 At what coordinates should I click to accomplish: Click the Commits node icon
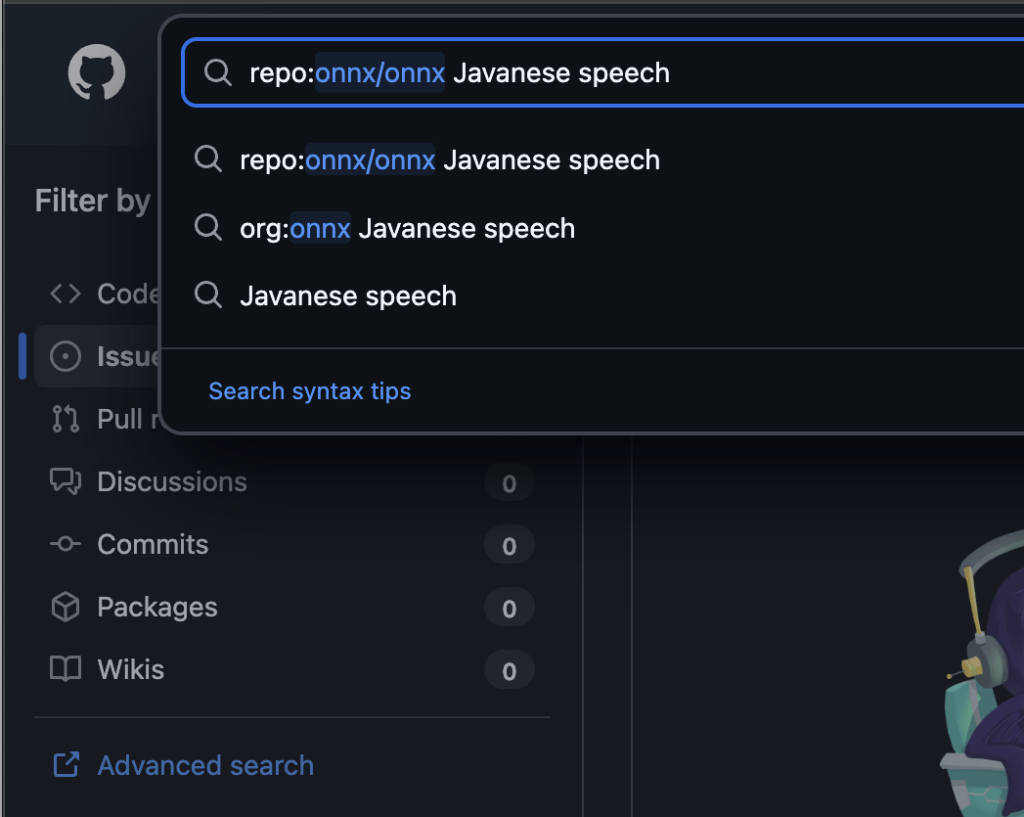click(65, 544)
